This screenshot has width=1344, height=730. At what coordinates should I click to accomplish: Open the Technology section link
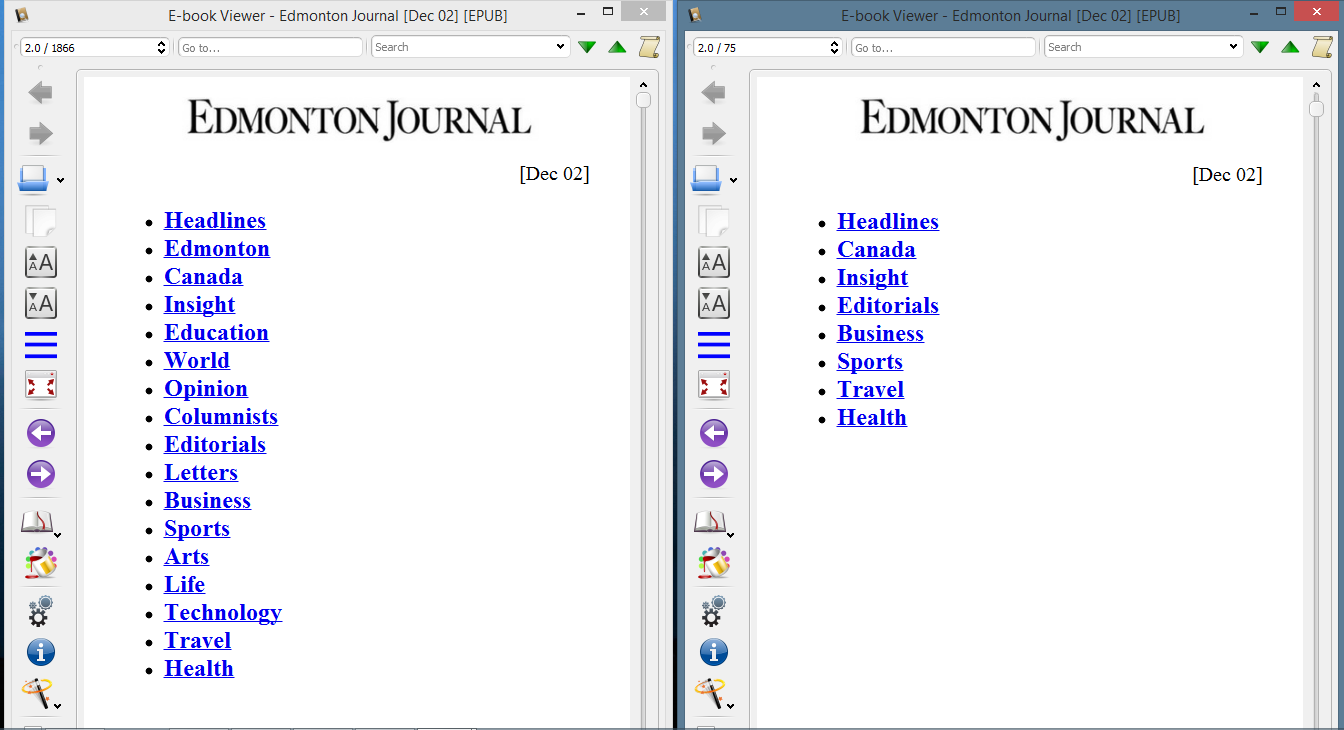(223, 612)
